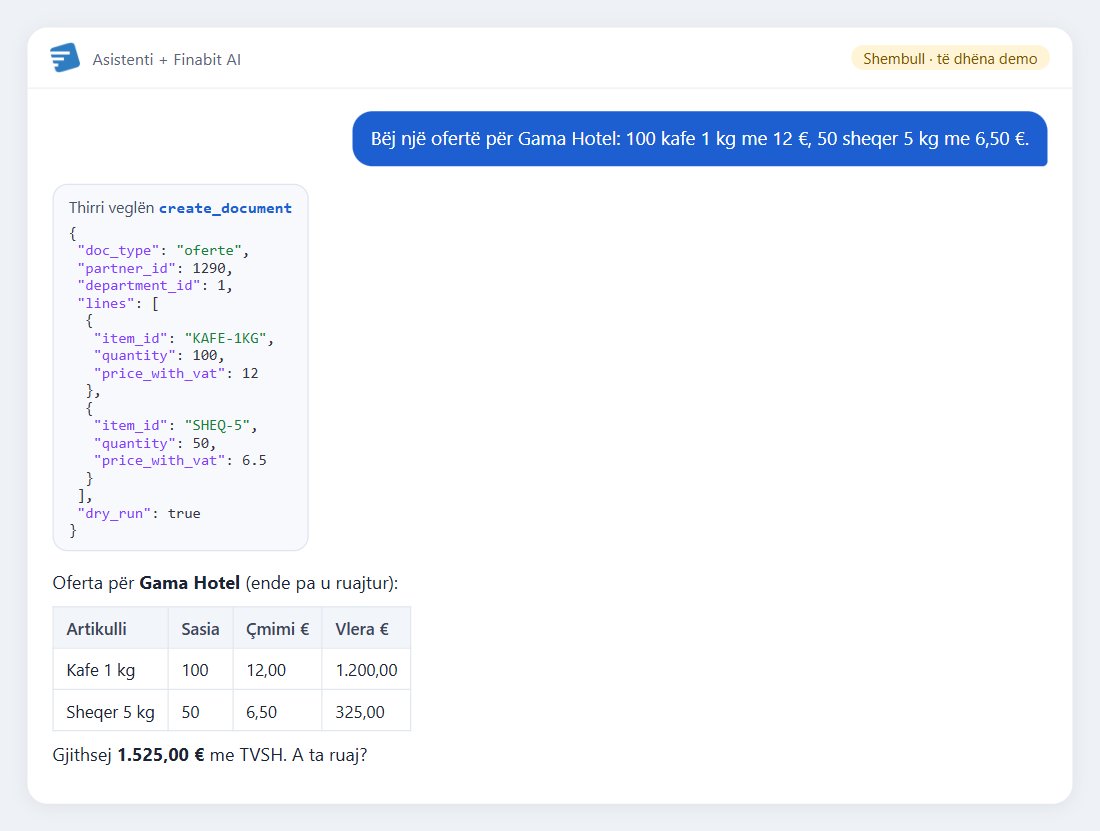Image resolution: width=1100 pixels, height=831 pixels.
Task: Click the 'Kafe 1 kg' table cell
Action: coord(111,670)
